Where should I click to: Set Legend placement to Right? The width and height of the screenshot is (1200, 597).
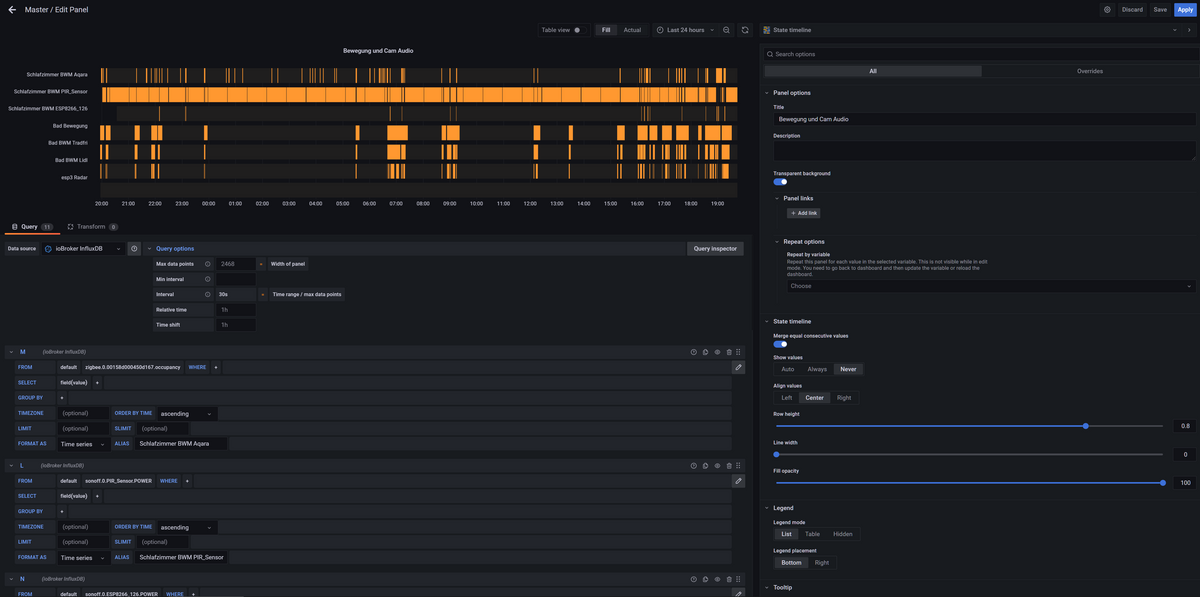click(x=822, y=563)
